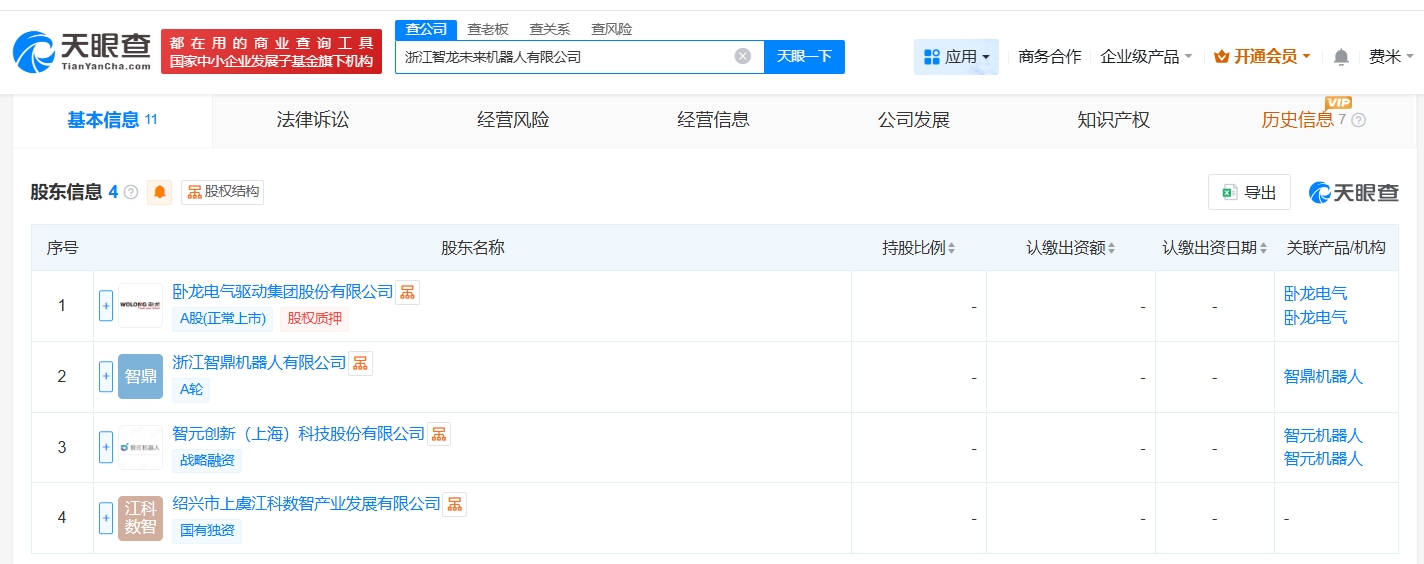Expand row 4 shareholder details

(x=106, y=518)
